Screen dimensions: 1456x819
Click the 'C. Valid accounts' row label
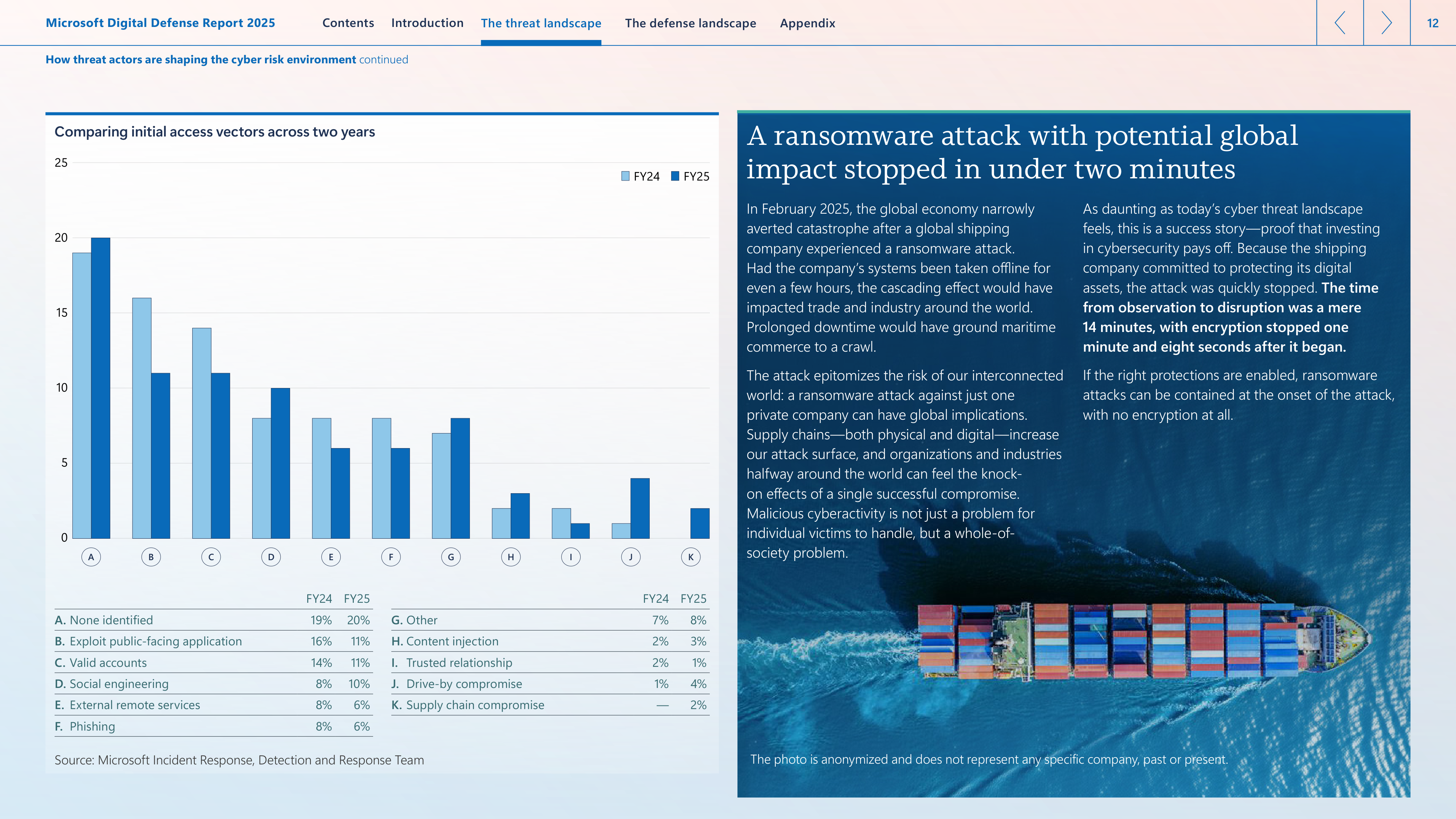100,662
